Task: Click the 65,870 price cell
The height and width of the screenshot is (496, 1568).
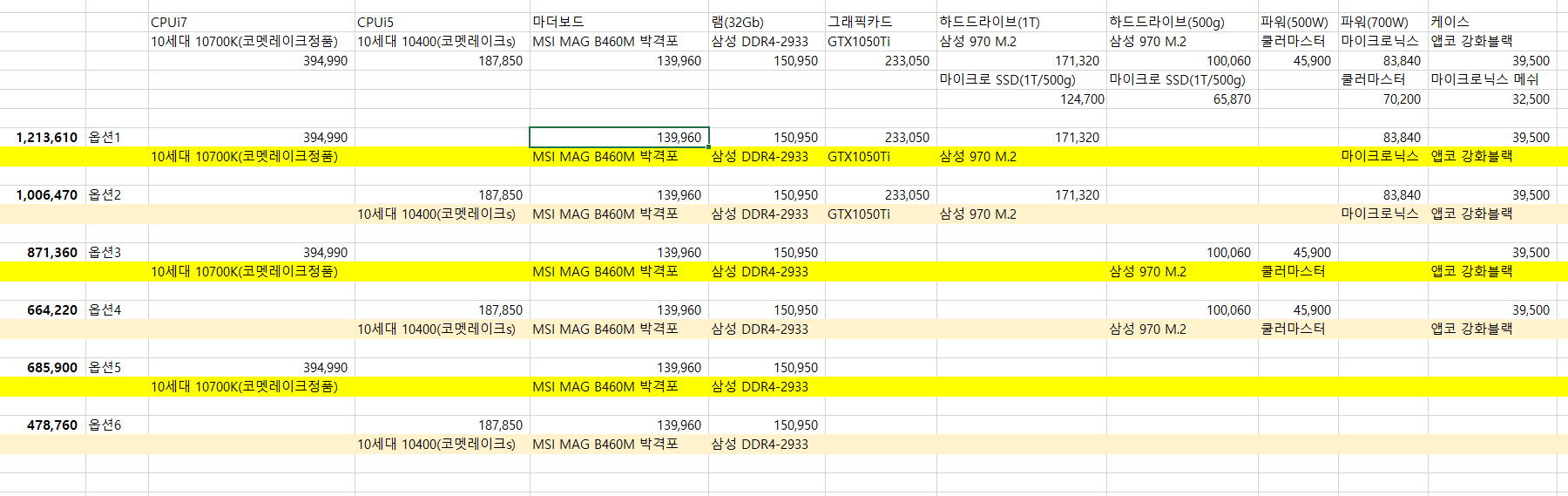Action: (1182, 99)
